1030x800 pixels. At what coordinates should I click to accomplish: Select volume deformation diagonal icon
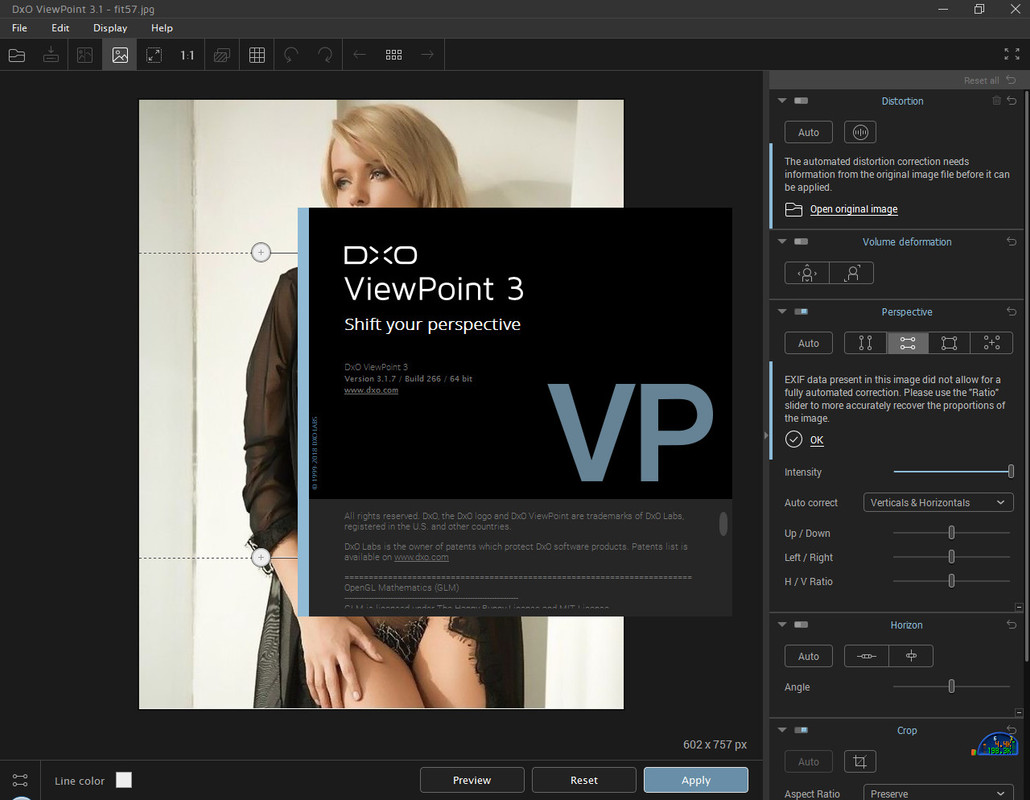[851, 273]
